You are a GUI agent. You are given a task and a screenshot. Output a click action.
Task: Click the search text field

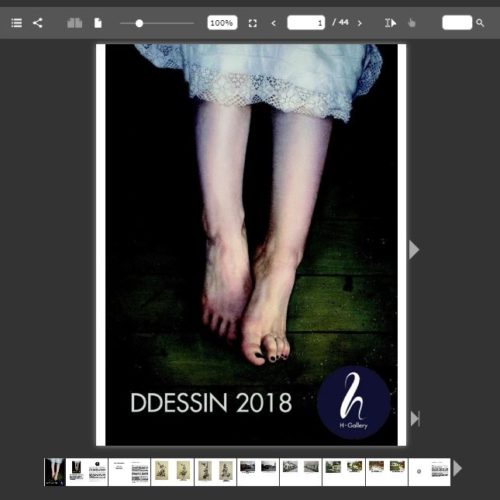click(457, 23)
